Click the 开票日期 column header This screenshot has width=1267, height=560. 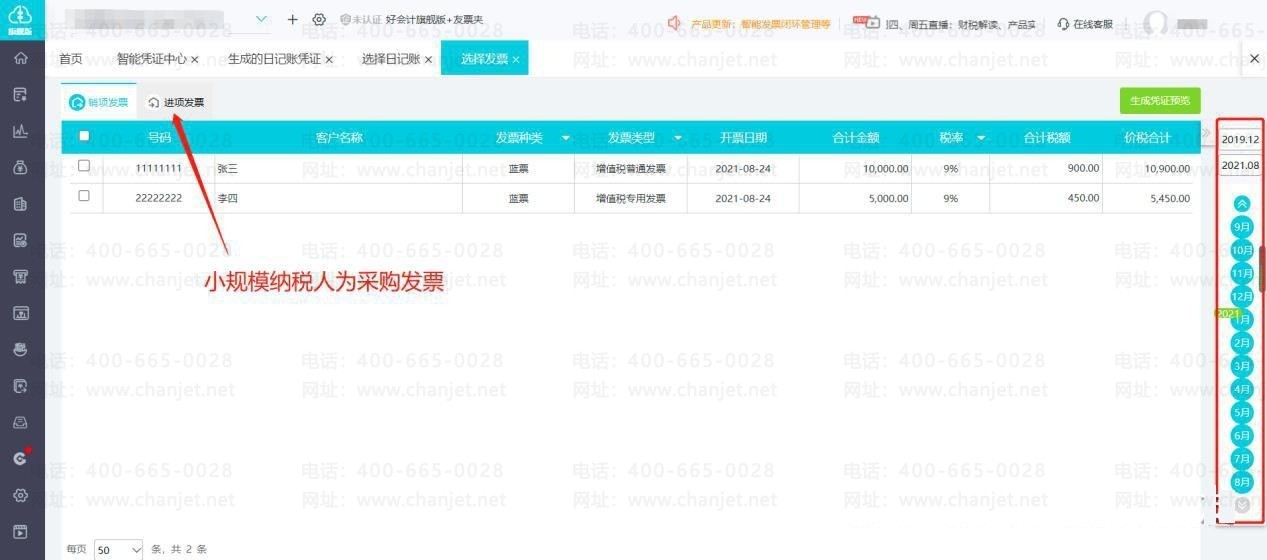tap(743, 138)
